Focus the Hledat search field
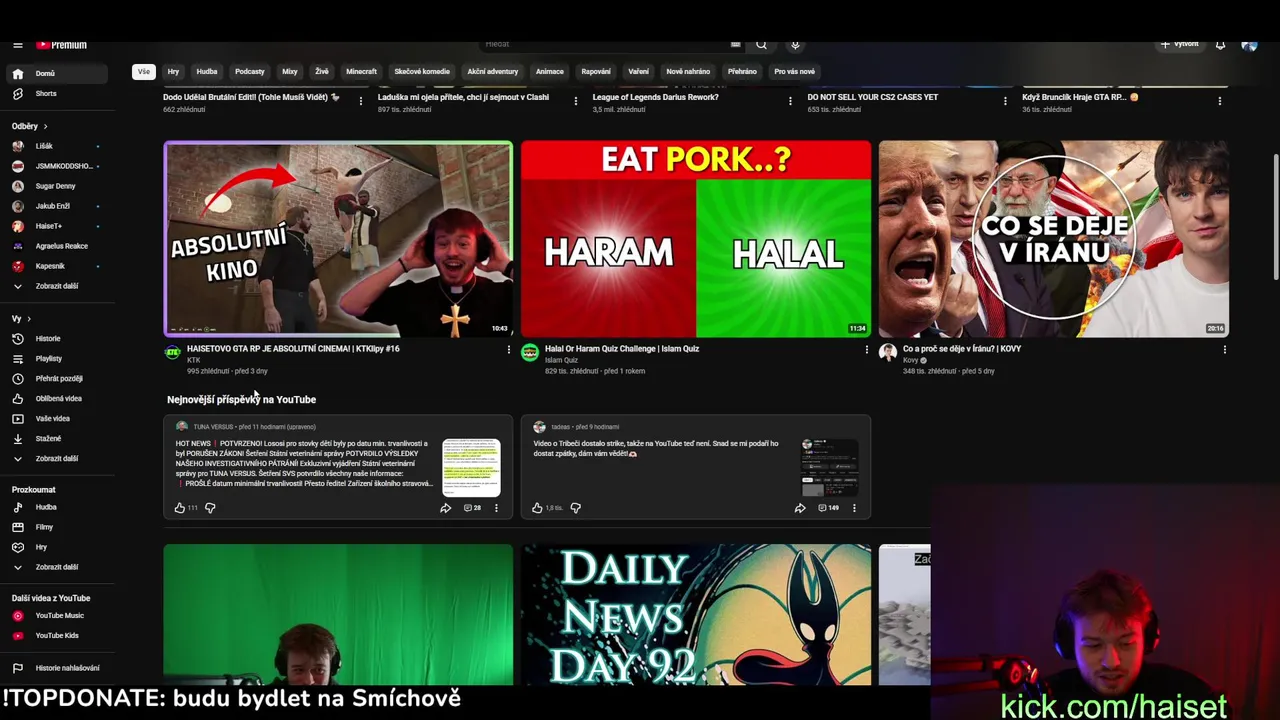 click(x=605, y=44)
